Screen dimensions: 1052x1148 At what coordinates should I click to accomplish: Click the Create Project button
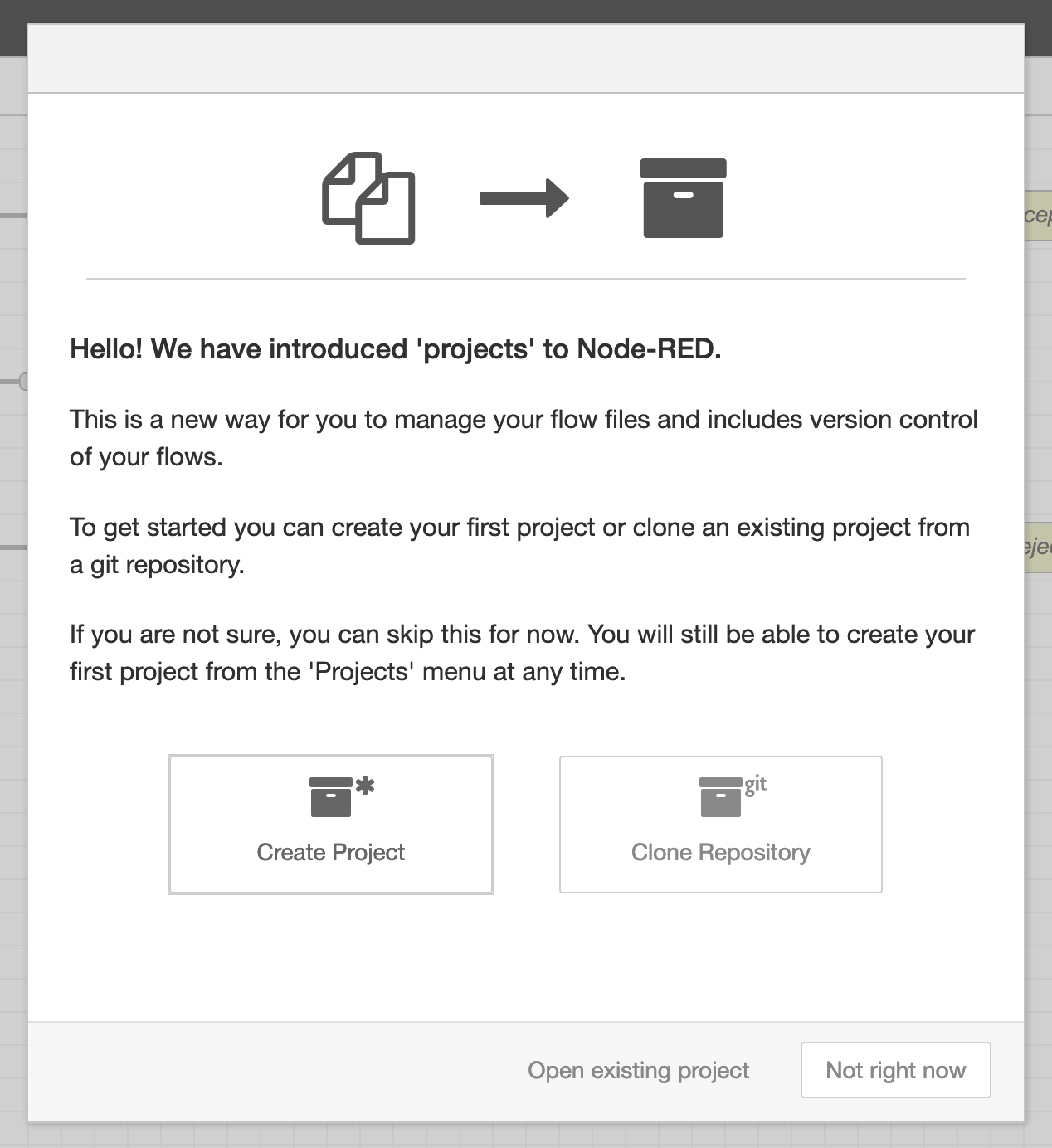[331, 825]
